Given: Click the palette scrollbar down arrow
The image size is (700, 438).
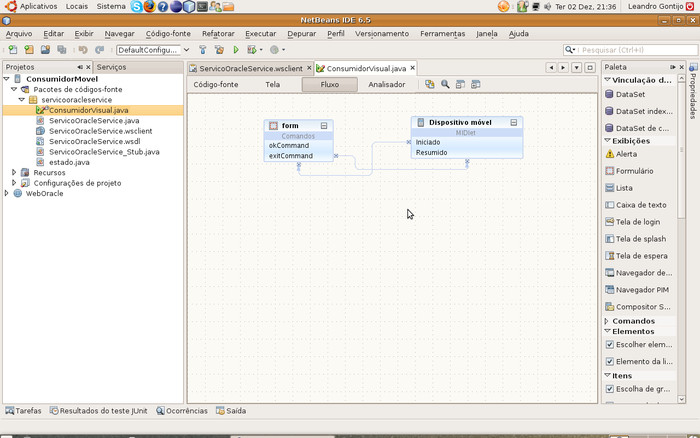Looking at the screenshot, I should point(681,399).
